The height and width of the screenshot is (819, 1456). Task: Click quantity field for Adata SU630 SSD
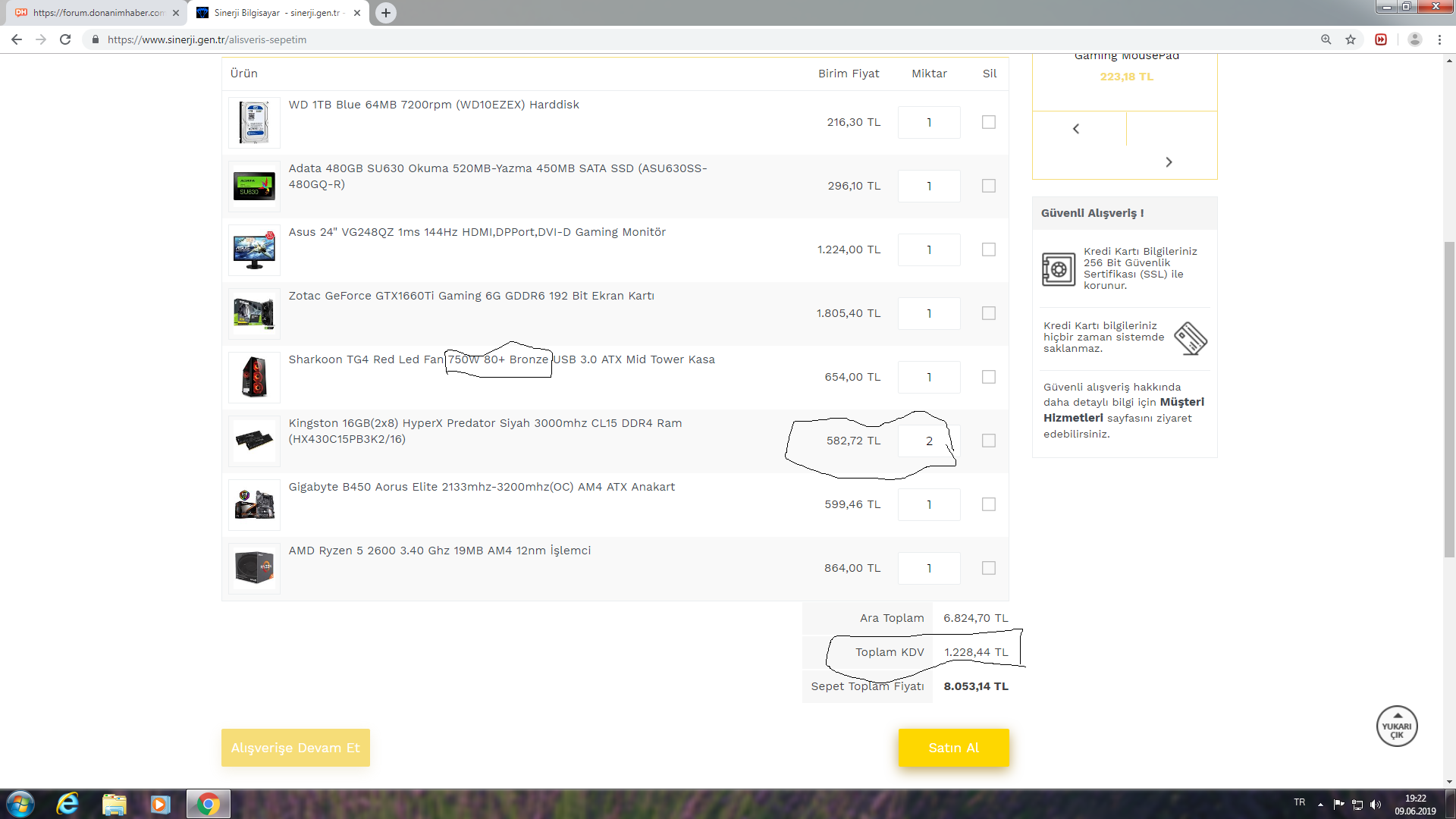929,186
